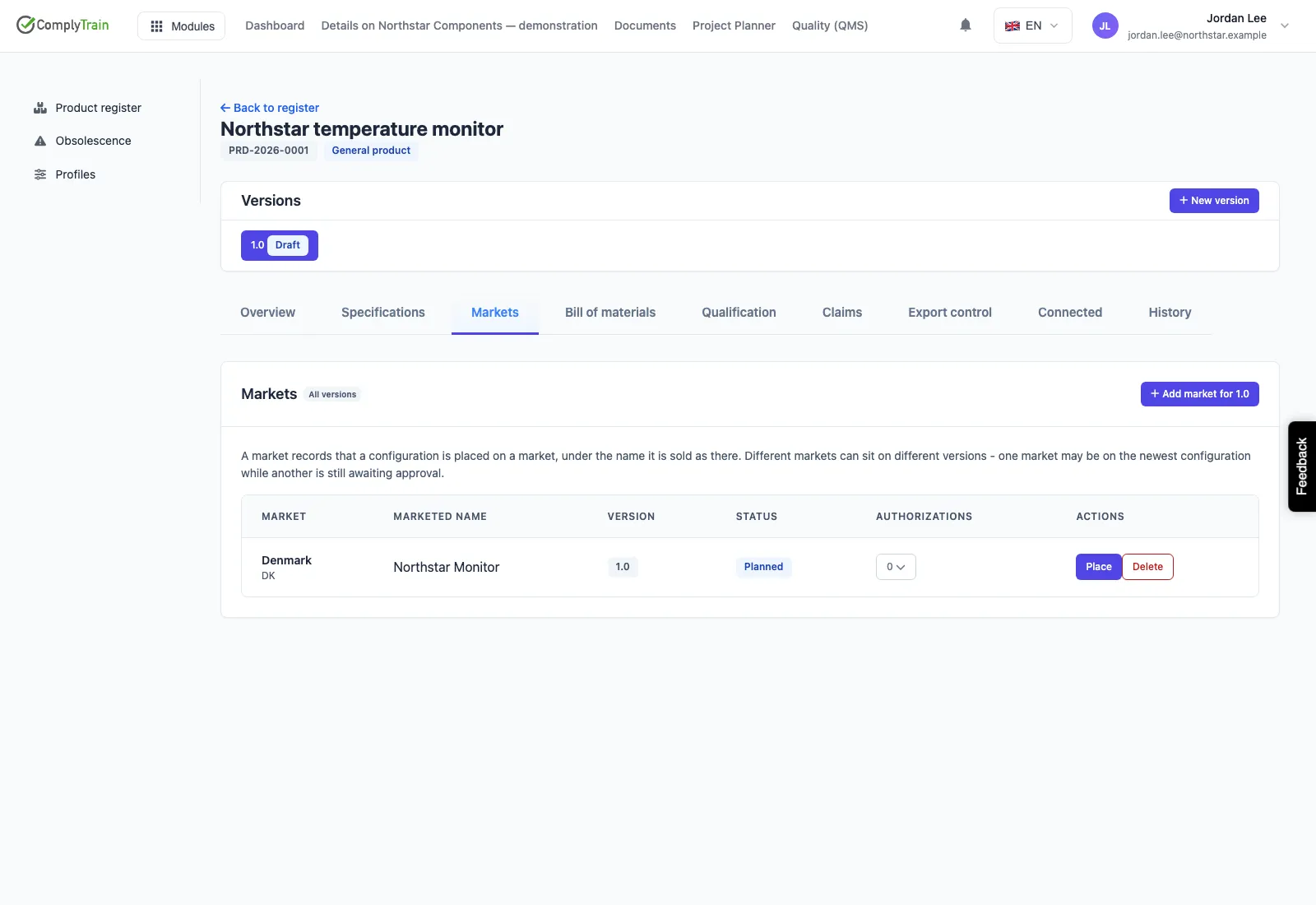
Task: Click the STATUS column header
Action: (x=757, y=517)
